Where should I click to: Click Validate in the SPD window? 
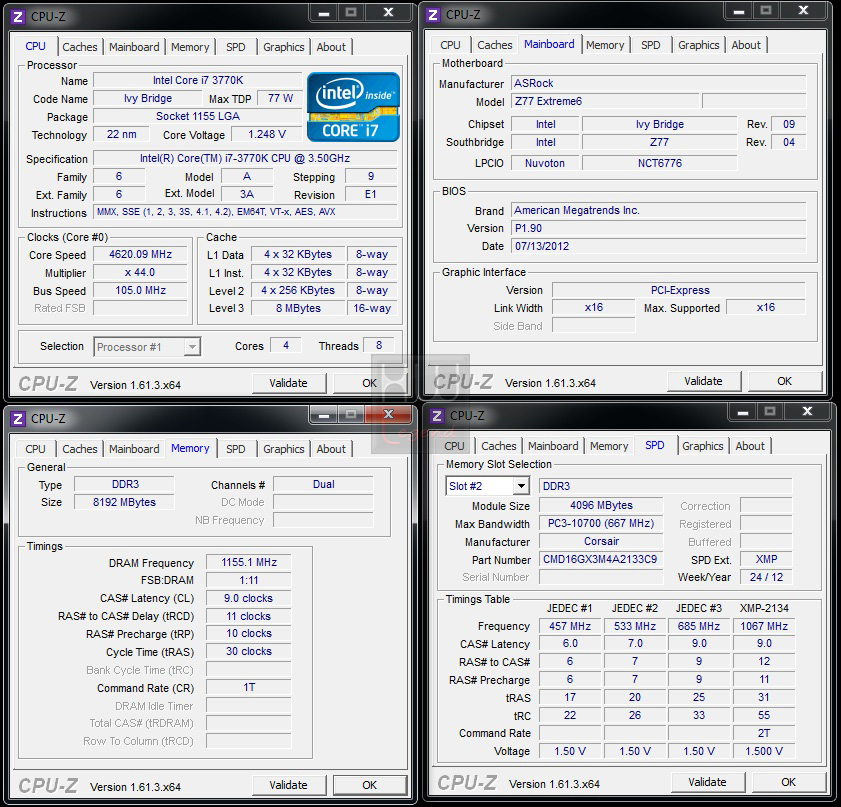coord(707,783)
